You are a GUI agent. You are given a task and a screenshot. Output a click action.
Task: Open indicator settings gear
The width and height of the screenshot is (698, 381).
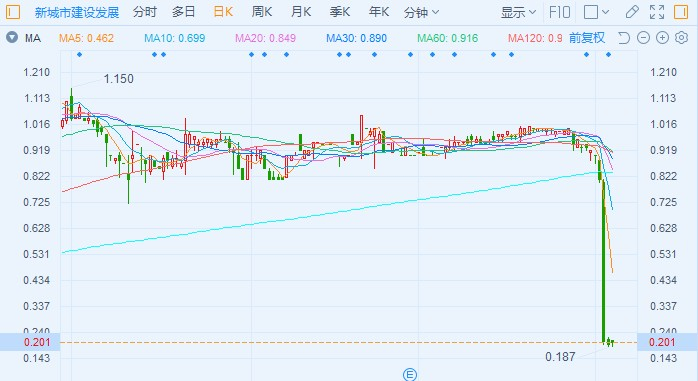coord(682,38)
